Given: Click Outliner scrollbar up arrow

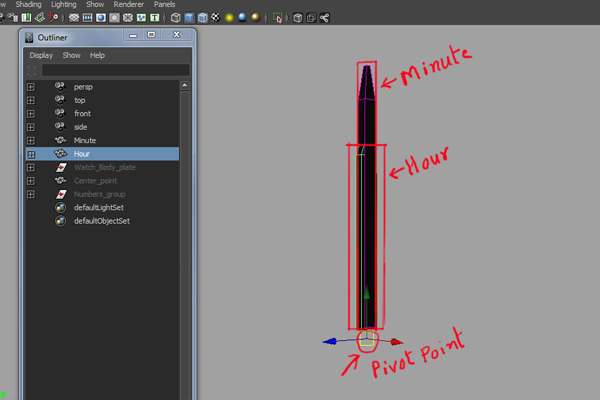Looking at the screenshot, I should point(185,85).
